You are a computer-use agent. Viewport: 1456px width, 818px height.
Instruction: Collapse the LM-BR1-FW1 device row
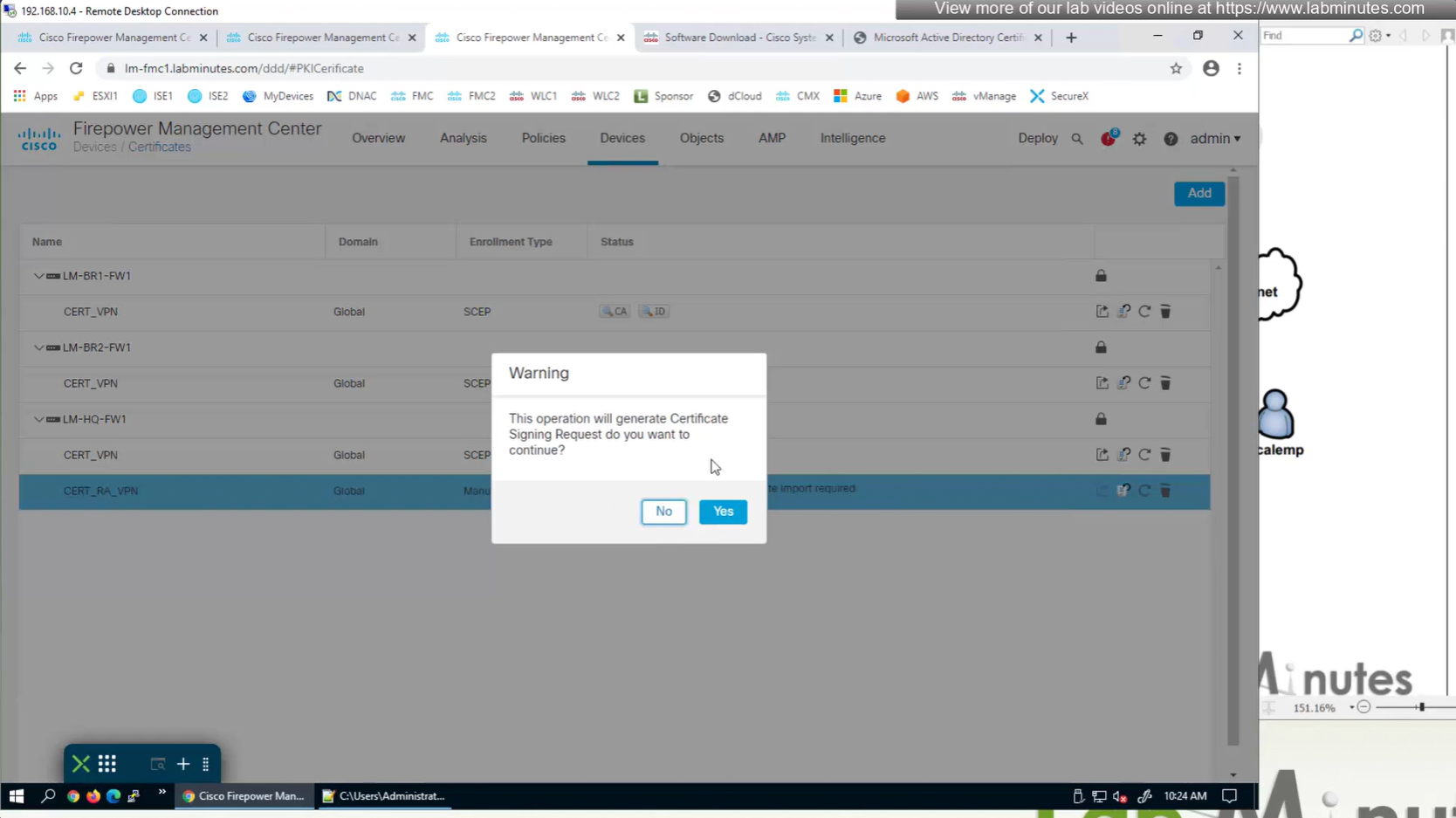(38, 276)
